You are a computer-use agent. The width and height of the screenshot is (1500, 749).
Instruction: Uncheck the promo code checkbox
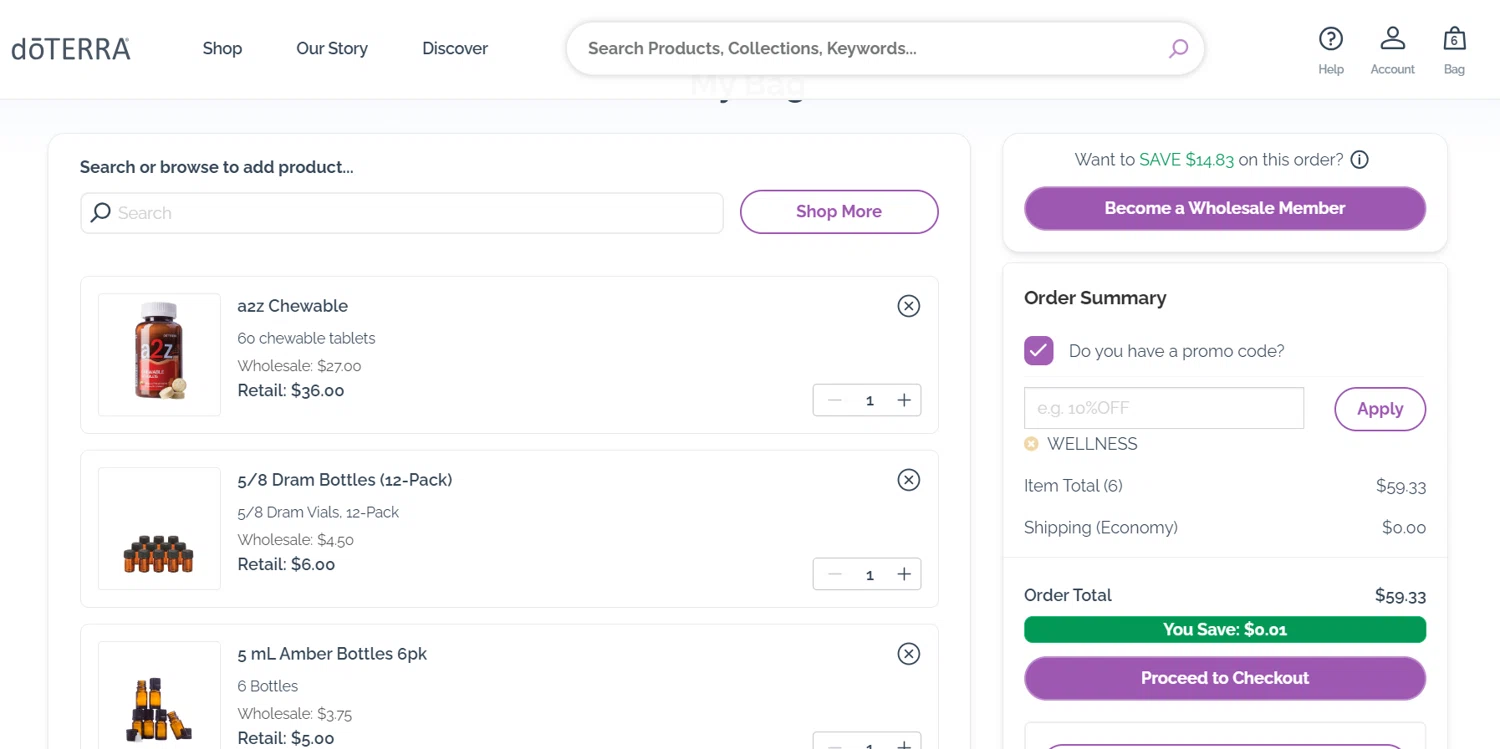click(1039, 351)
